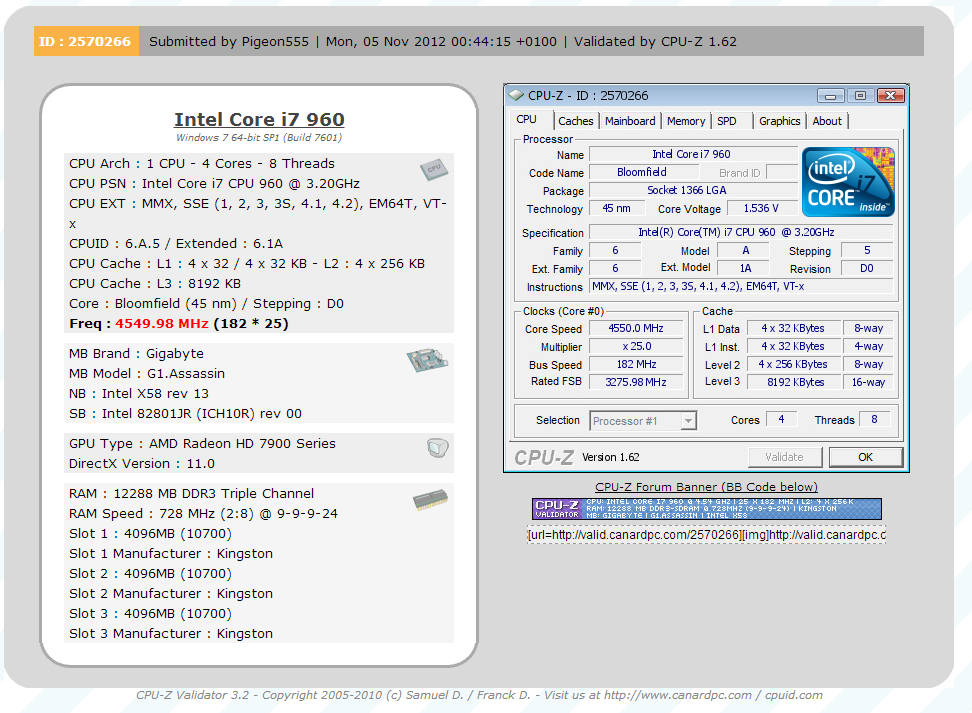
Task: Click the Instructions MMX, SSE field
Action: pos(741,286)
